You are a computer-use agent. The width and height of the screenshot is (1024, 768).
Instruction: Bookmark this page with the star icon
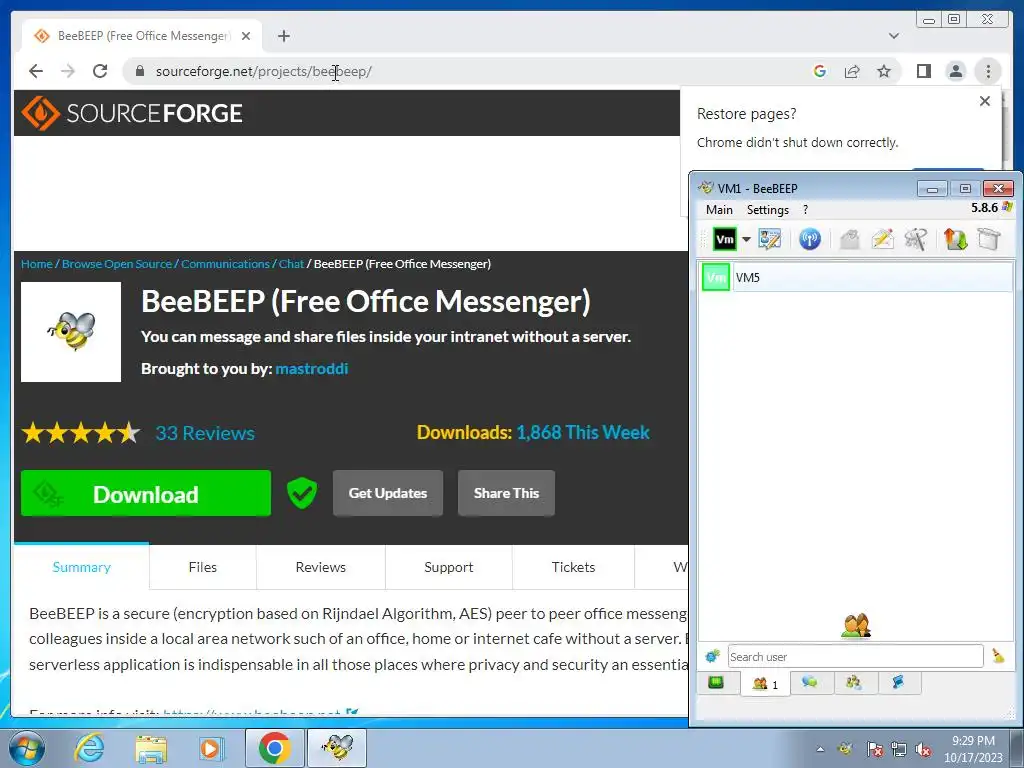pyautogui.click(x=884, y=71)
